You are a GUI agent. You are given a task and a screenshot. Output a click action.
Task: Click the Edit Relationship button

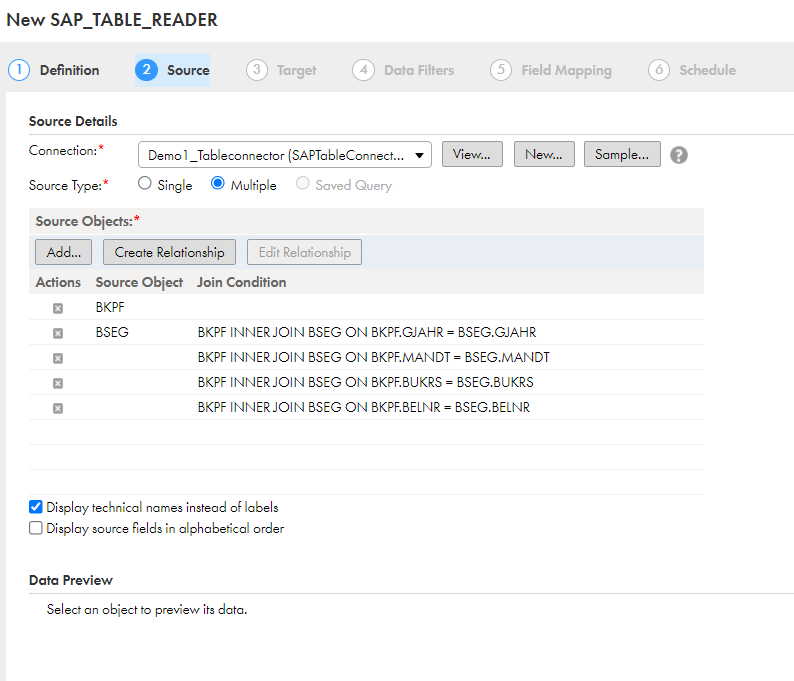tap(304, 252)
